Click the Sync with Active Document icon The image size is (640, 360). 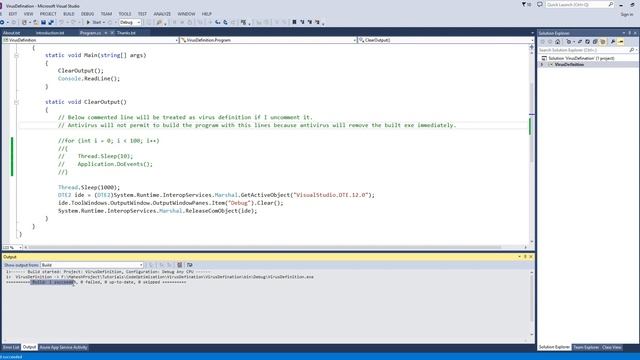580,42
